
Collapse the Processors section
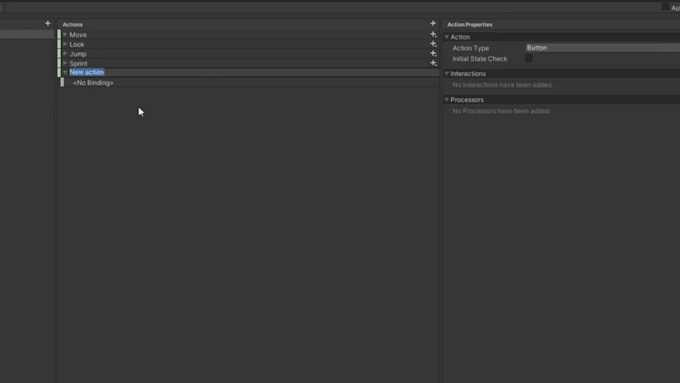point(447,100)
